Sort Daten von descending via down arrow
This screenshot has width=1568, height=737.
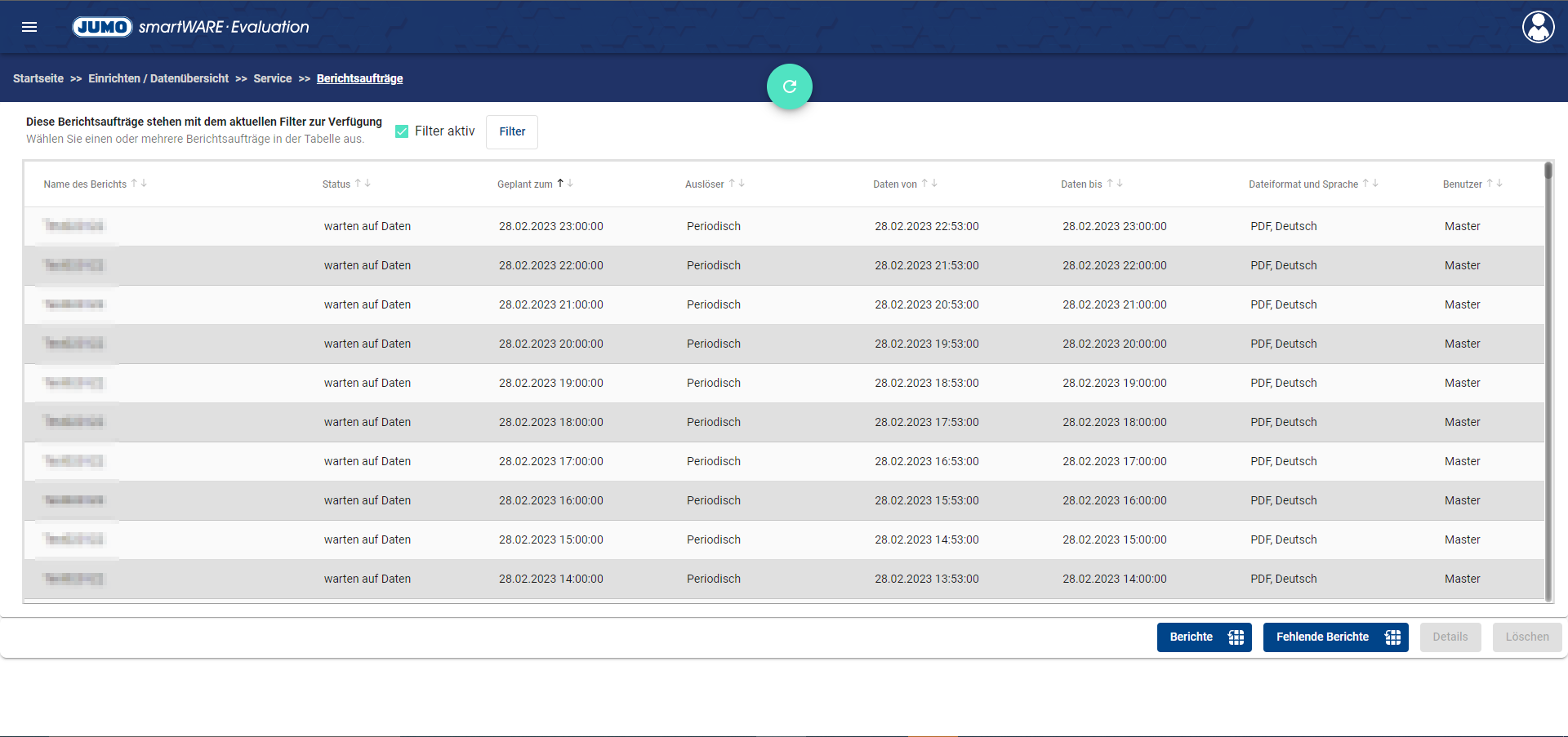pyautogui.click(x=934, y=184)
